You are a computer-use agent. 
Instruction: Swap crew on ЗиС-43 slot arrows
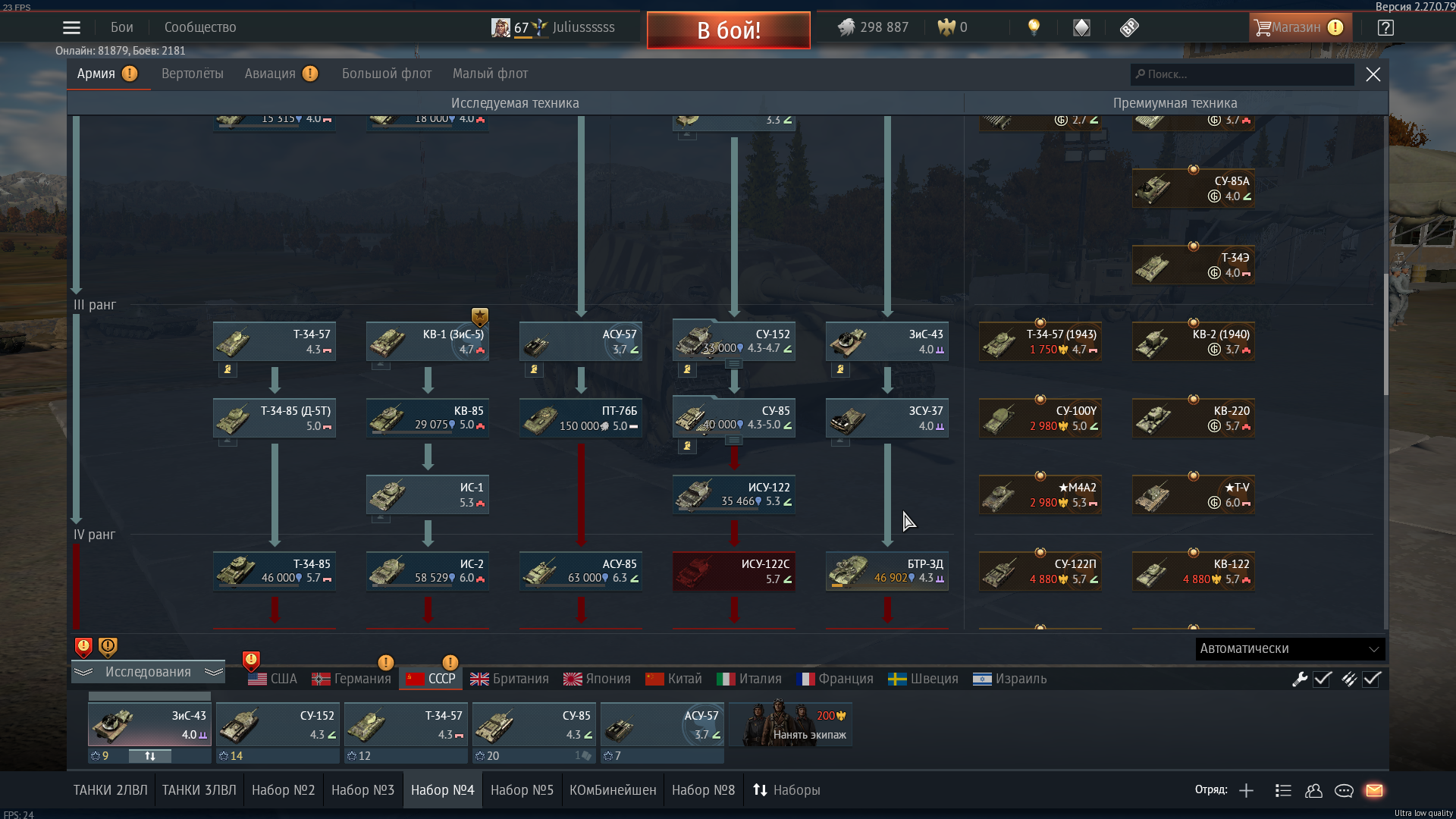[150, 756]
